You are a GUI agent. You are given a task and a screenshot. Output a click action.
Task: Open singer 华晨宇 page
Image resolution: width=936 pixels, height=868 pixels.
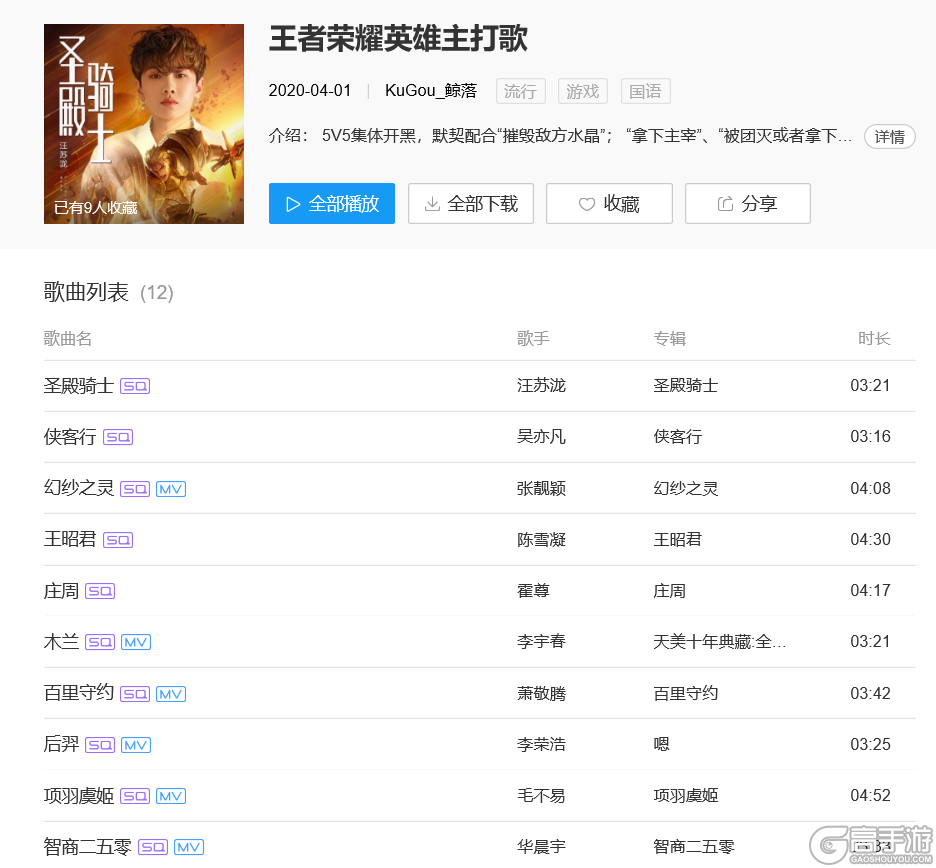(x=541, y=846)
